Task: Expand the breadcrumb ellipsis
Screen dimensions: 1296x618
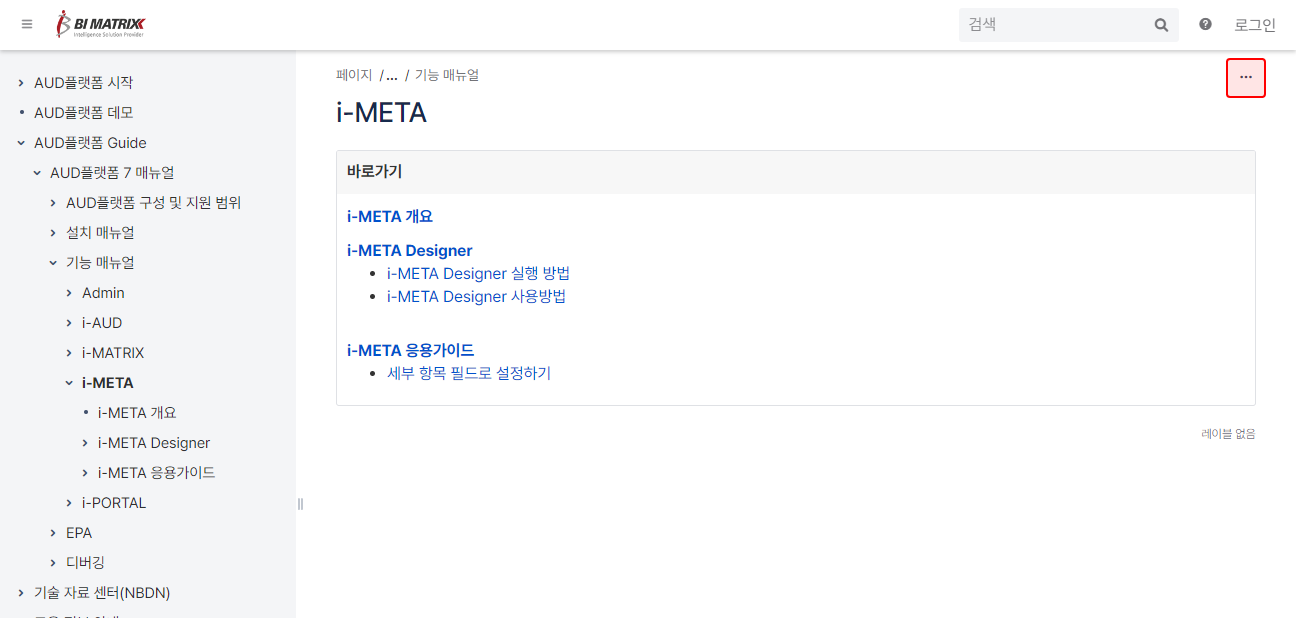Action: 392,75
